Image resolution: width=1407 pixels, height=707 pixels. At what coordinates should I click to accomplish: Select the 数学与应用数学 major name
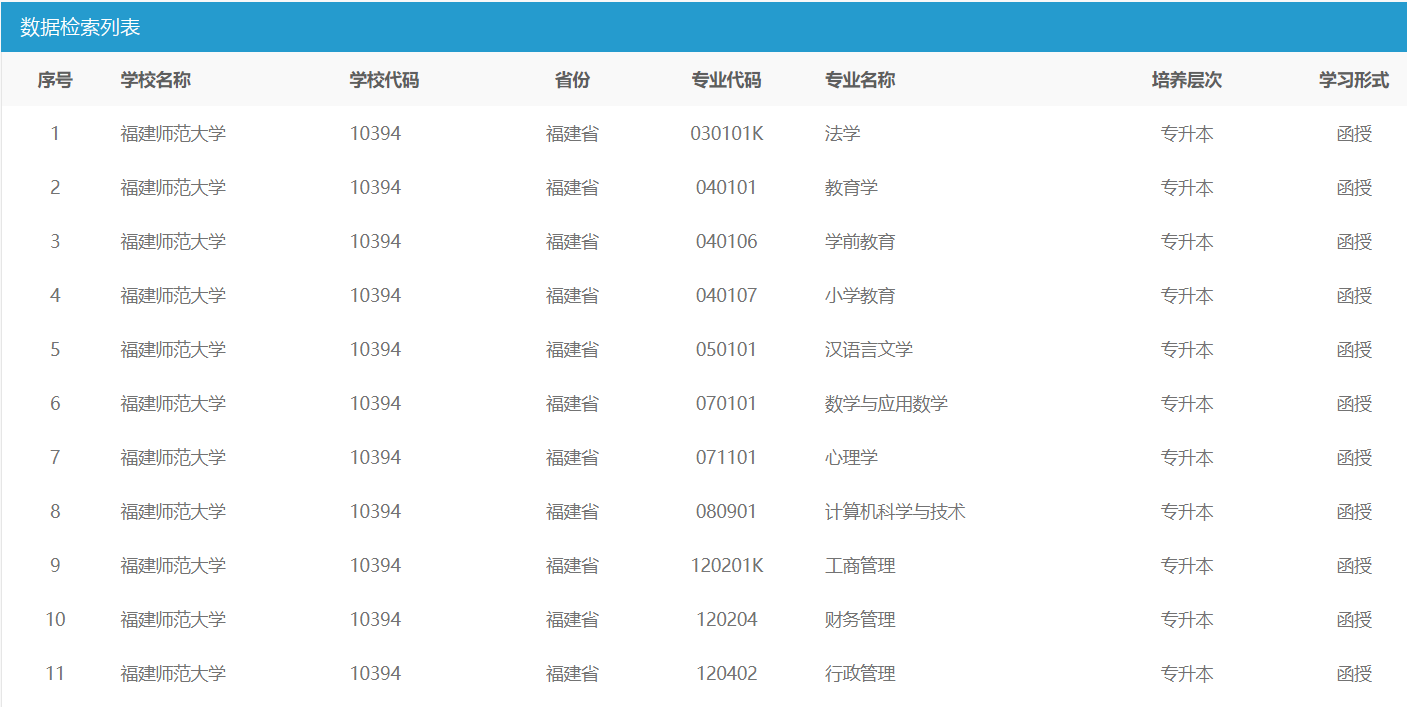click(x=887, y=404)
